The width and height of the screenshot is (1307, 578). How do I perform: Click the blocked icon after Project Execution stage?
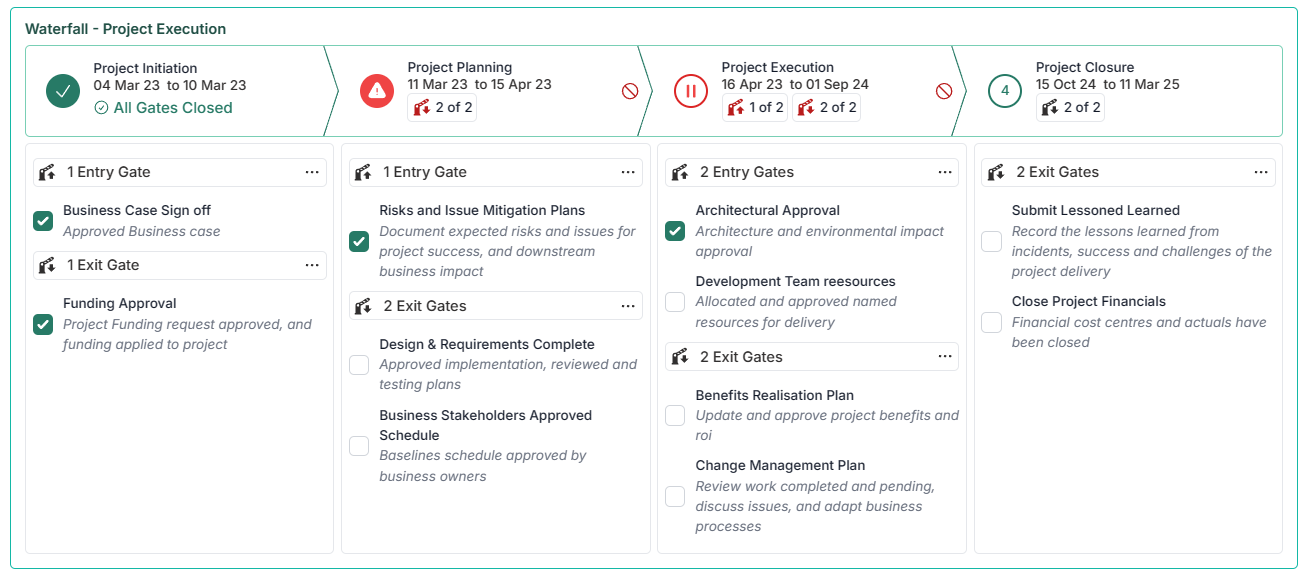(944, 91)
